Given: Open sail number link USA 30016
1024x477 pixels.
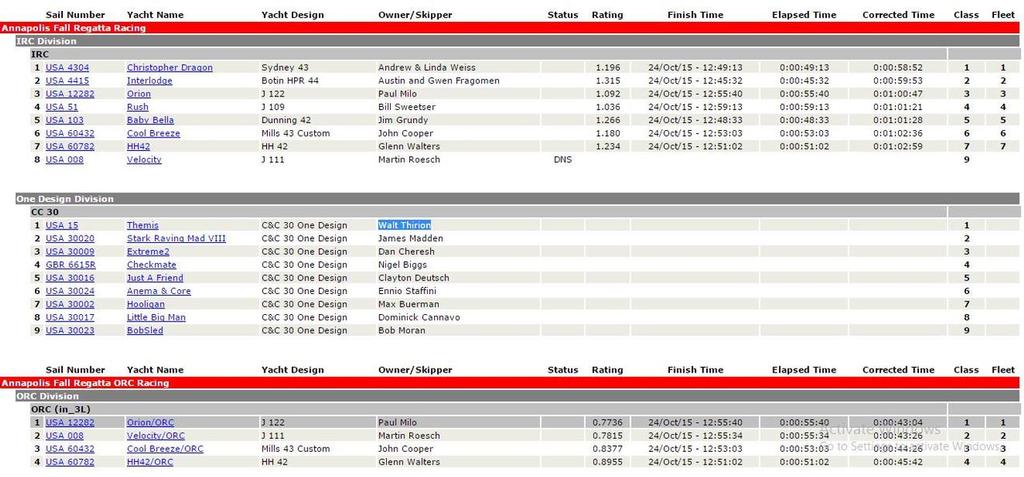Looking at the screenshot, I should (x=70, y=278).
